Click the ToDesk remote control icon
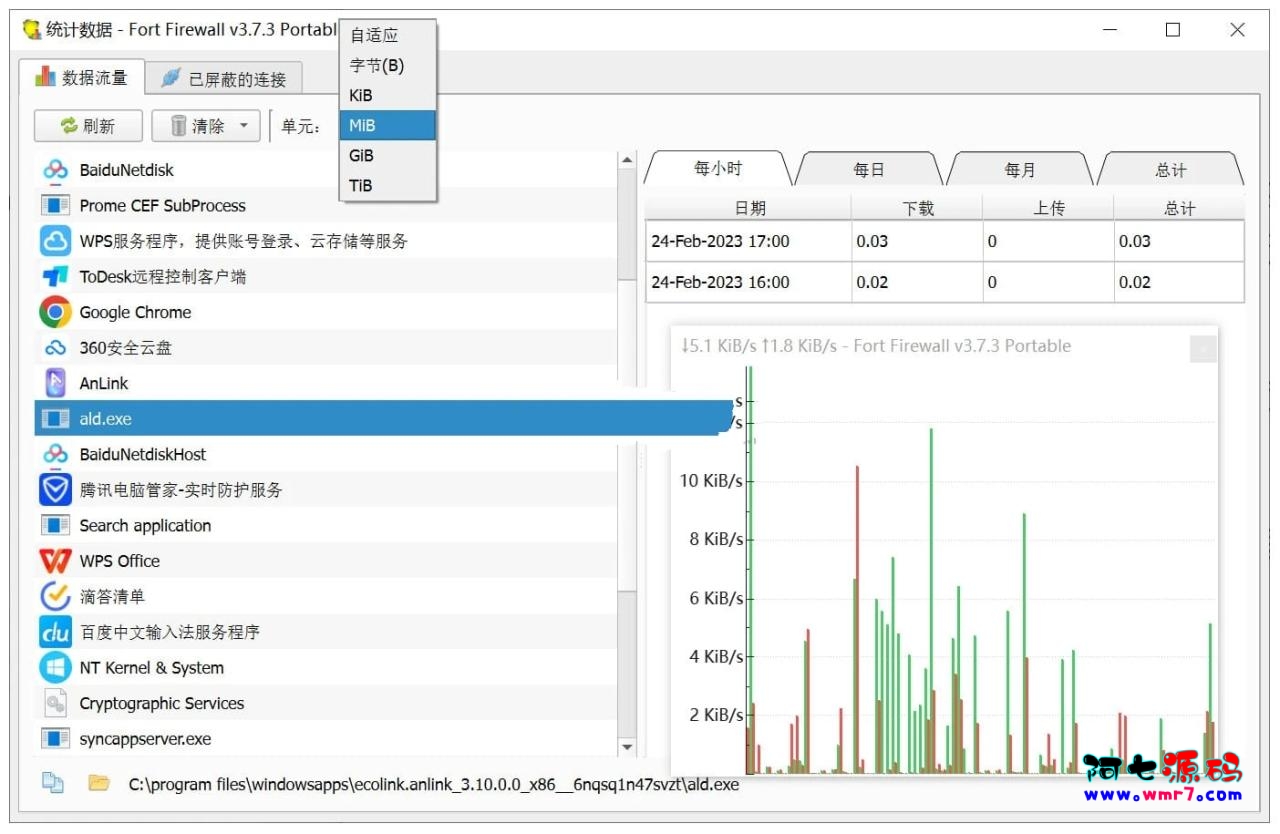The image size is (1280, 834). tap(55, 277)
